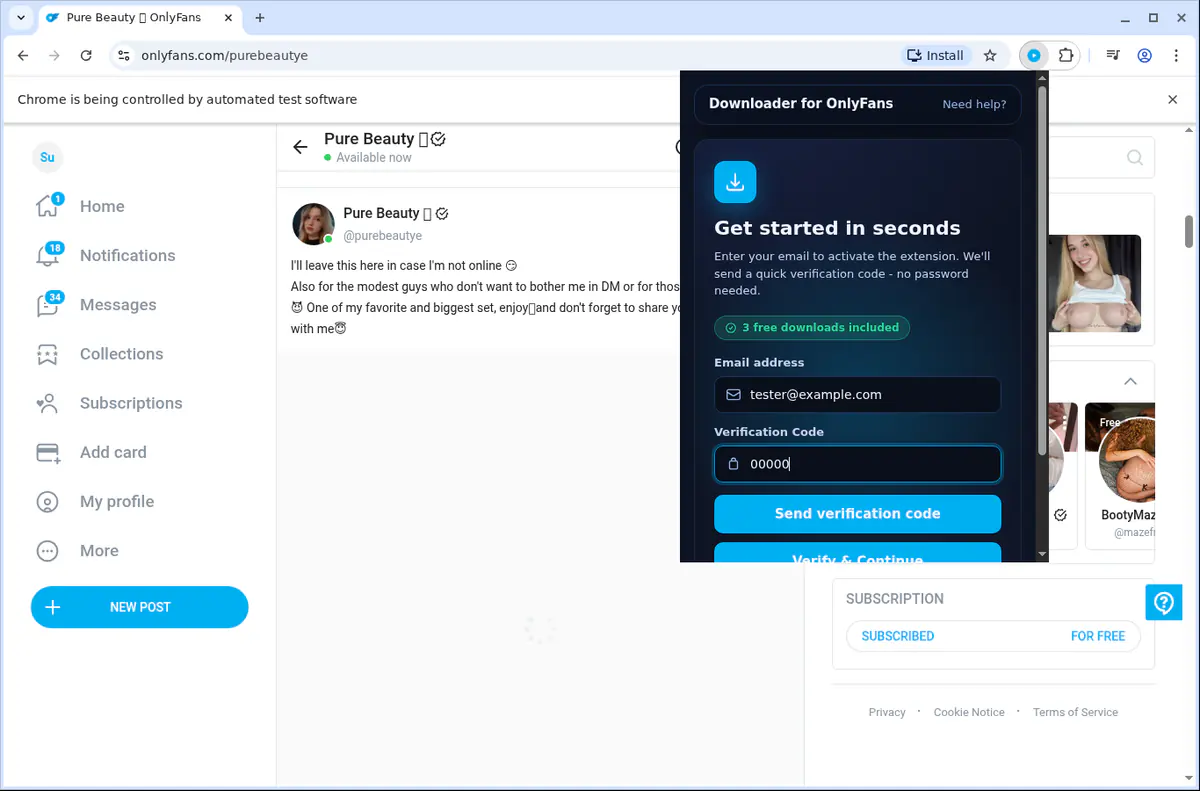
Task: Click the Verify & Continue button
Action: click(857, 553)
